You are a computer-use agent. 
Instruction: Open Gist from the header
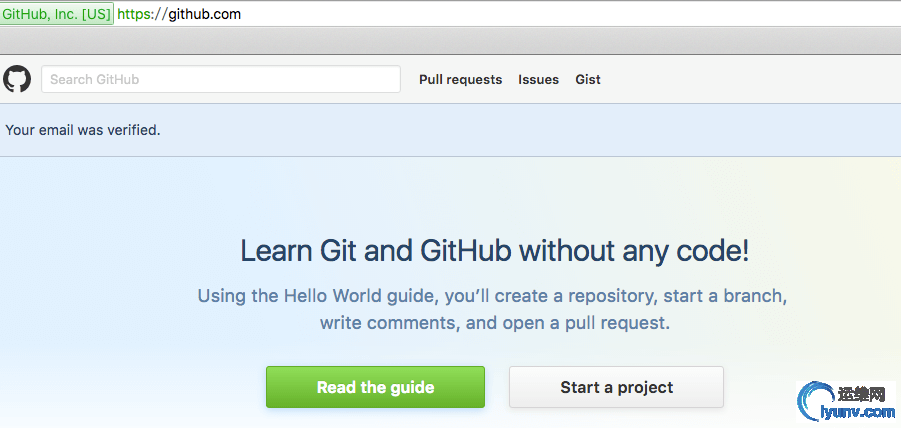(x=588, y=79)
